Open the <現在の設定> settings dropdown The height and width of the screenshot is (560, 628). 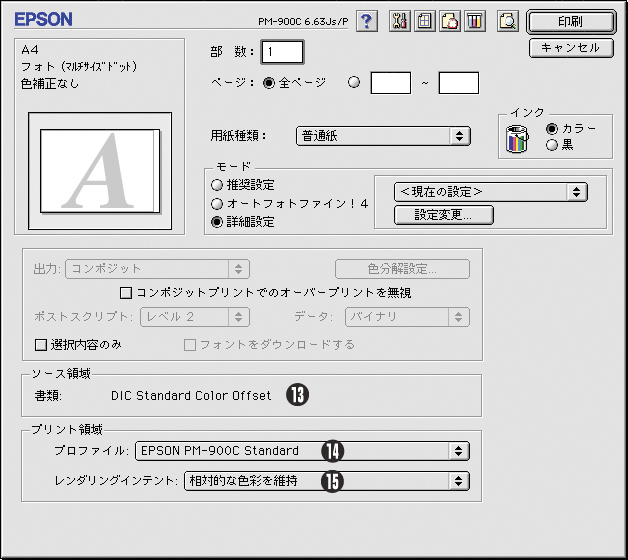click(490, 191)
